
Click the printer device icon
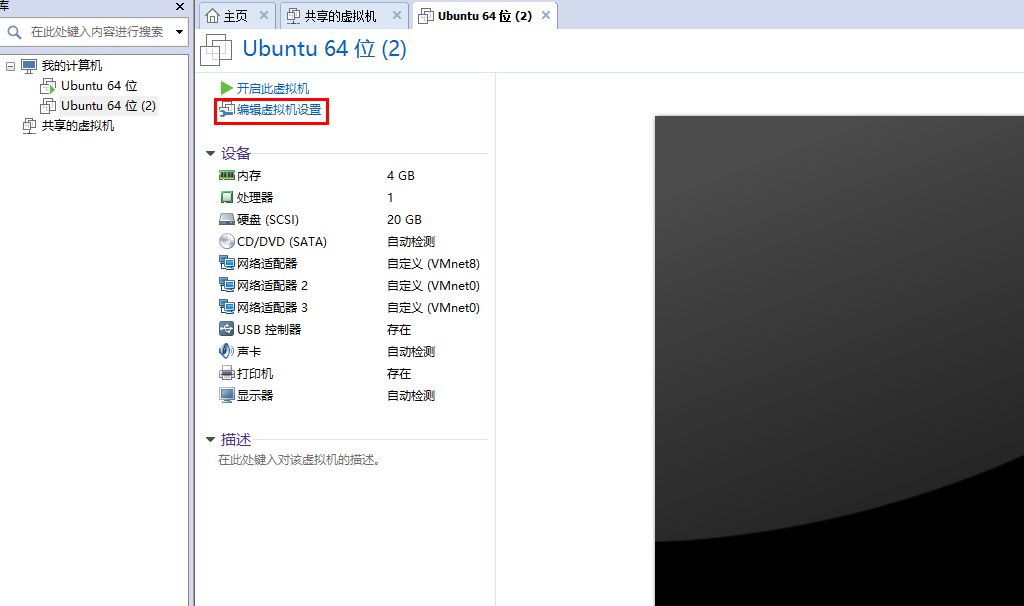(227, 374)
